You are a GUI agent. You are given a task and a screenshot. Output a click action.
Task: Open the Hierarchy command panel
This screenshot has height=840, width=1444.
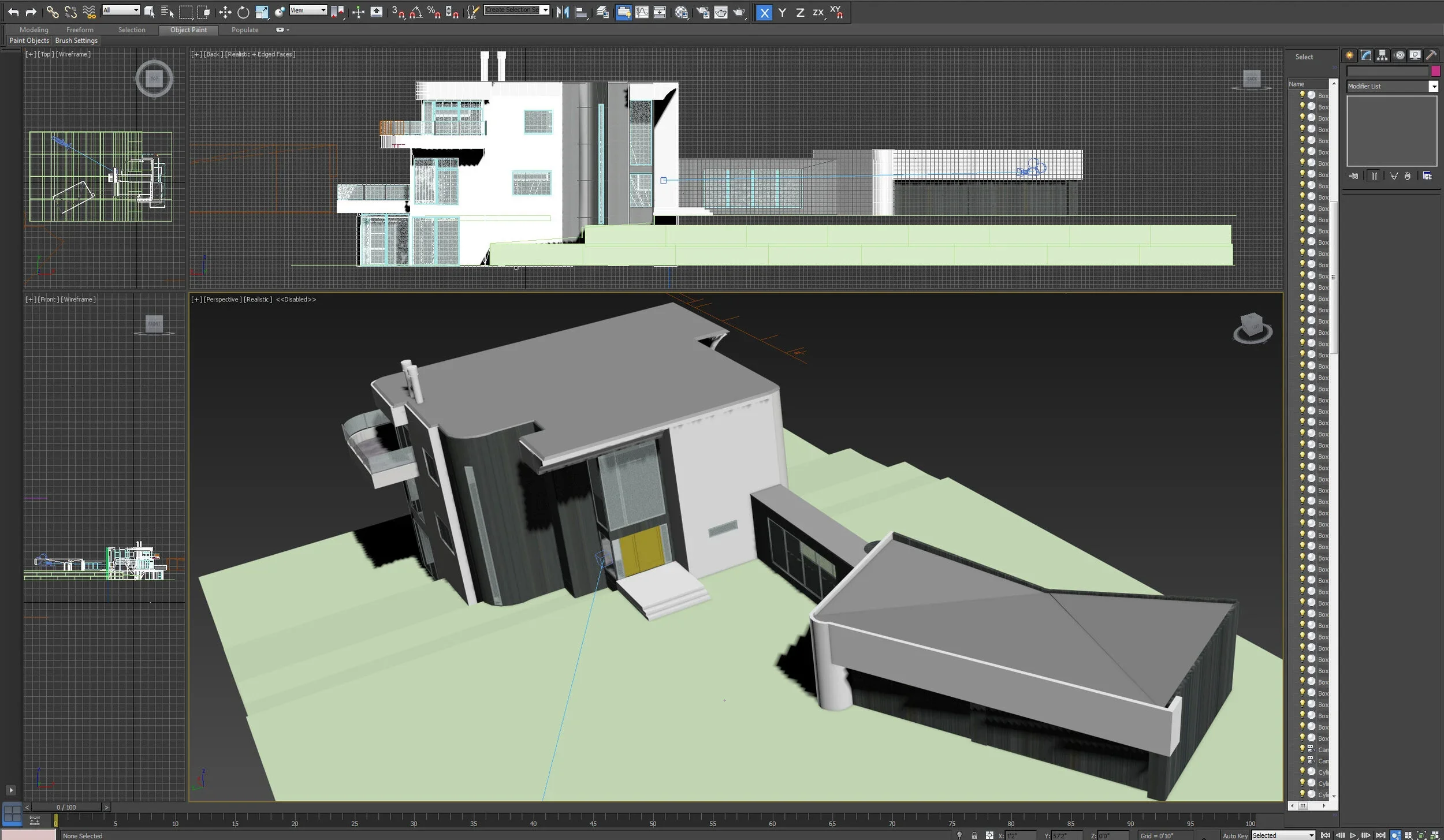(1382, 55)
